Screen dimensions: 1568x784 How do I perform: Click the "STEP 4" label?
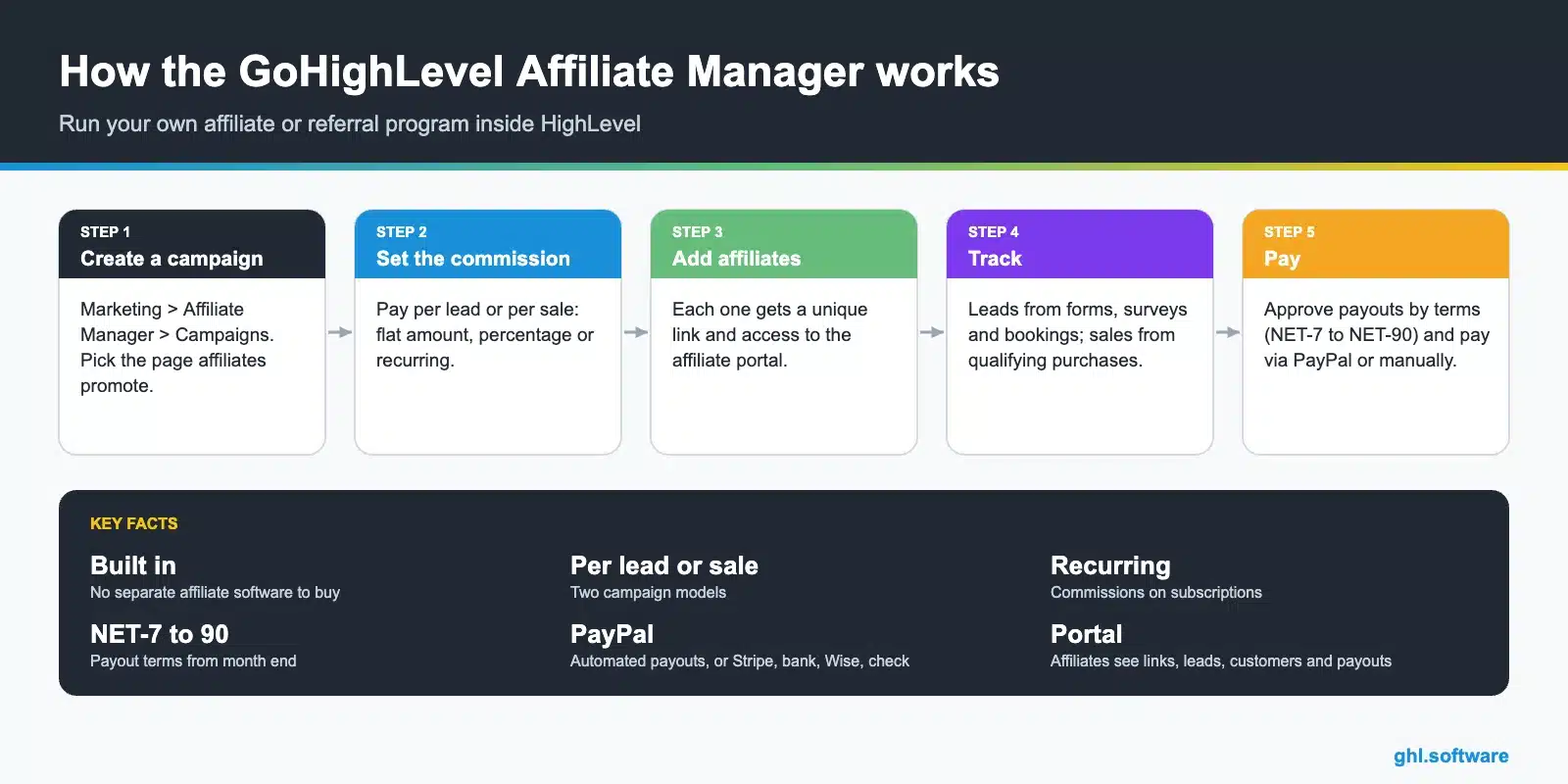[x=994, y=232]
